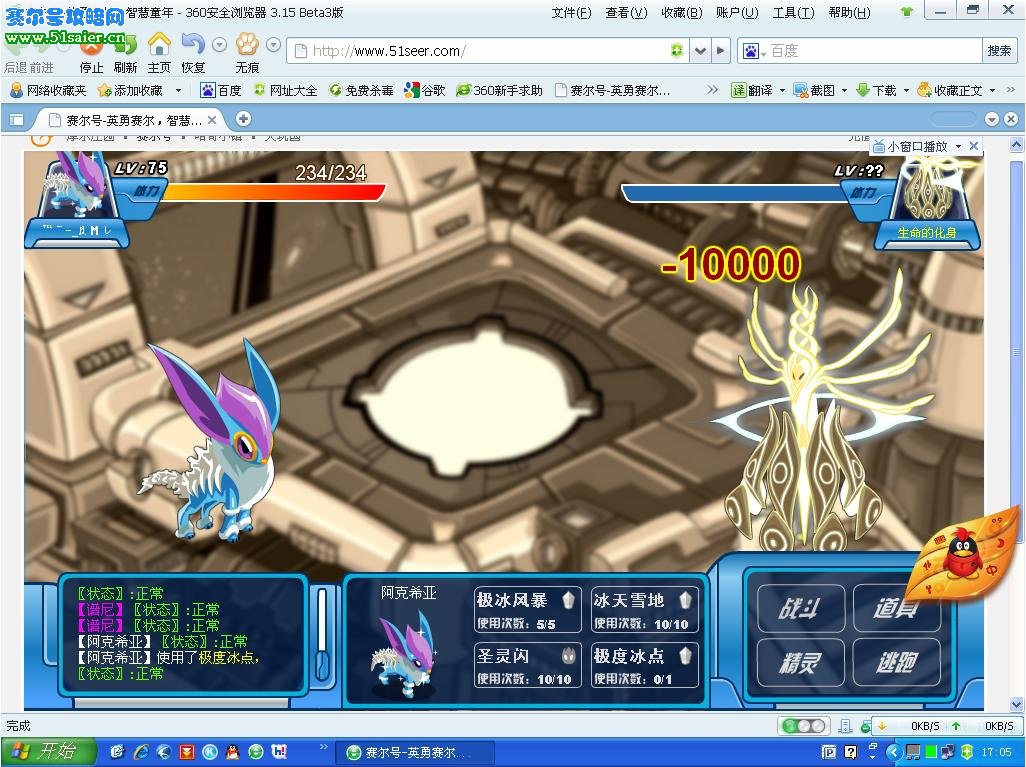The width and height of the screenshot is (1026, 767).
Task: Click the green shirt skin icon
Action: click(x=906, y=12)
